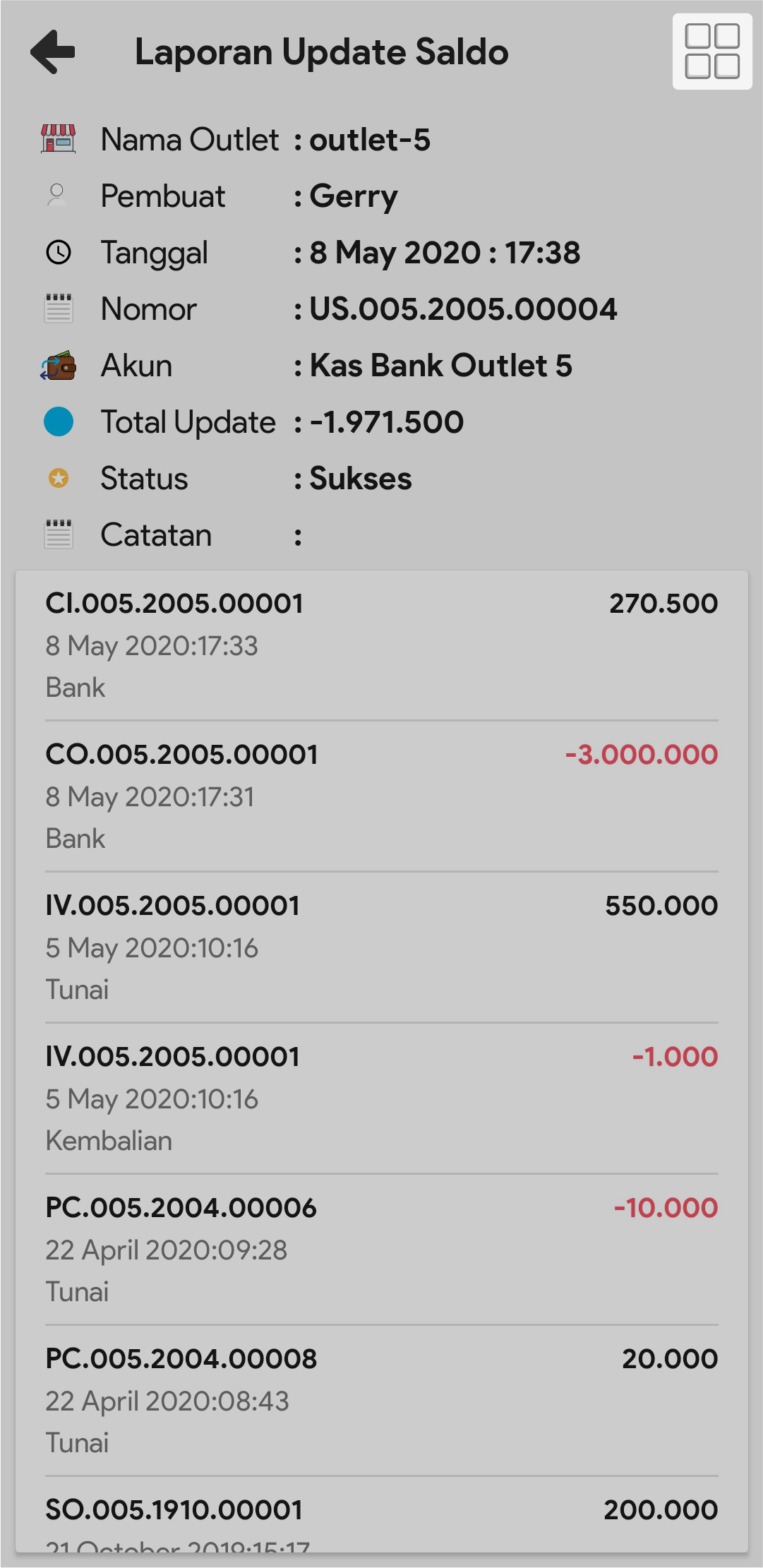Tap the clock icon beside Tanggal

59,252
